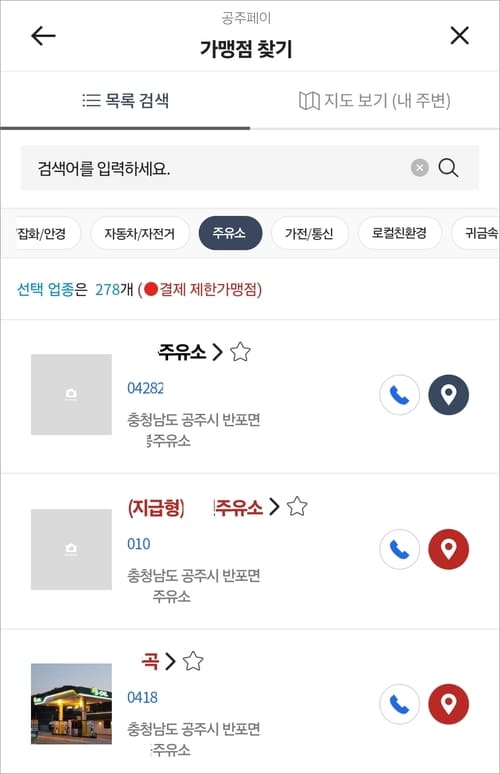Toggle star on (지급형) 주유소 listing
The height and width of the screenshot is (774, 500).
point(297,506)
